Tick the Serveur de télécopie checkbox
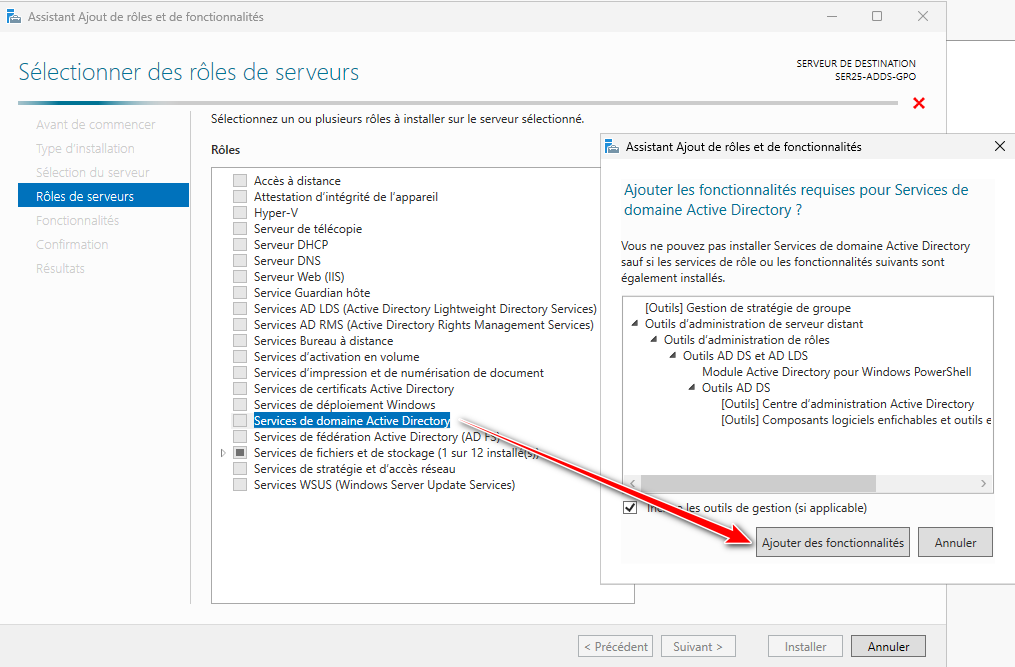1015x667 pixels. click(240, 229)
